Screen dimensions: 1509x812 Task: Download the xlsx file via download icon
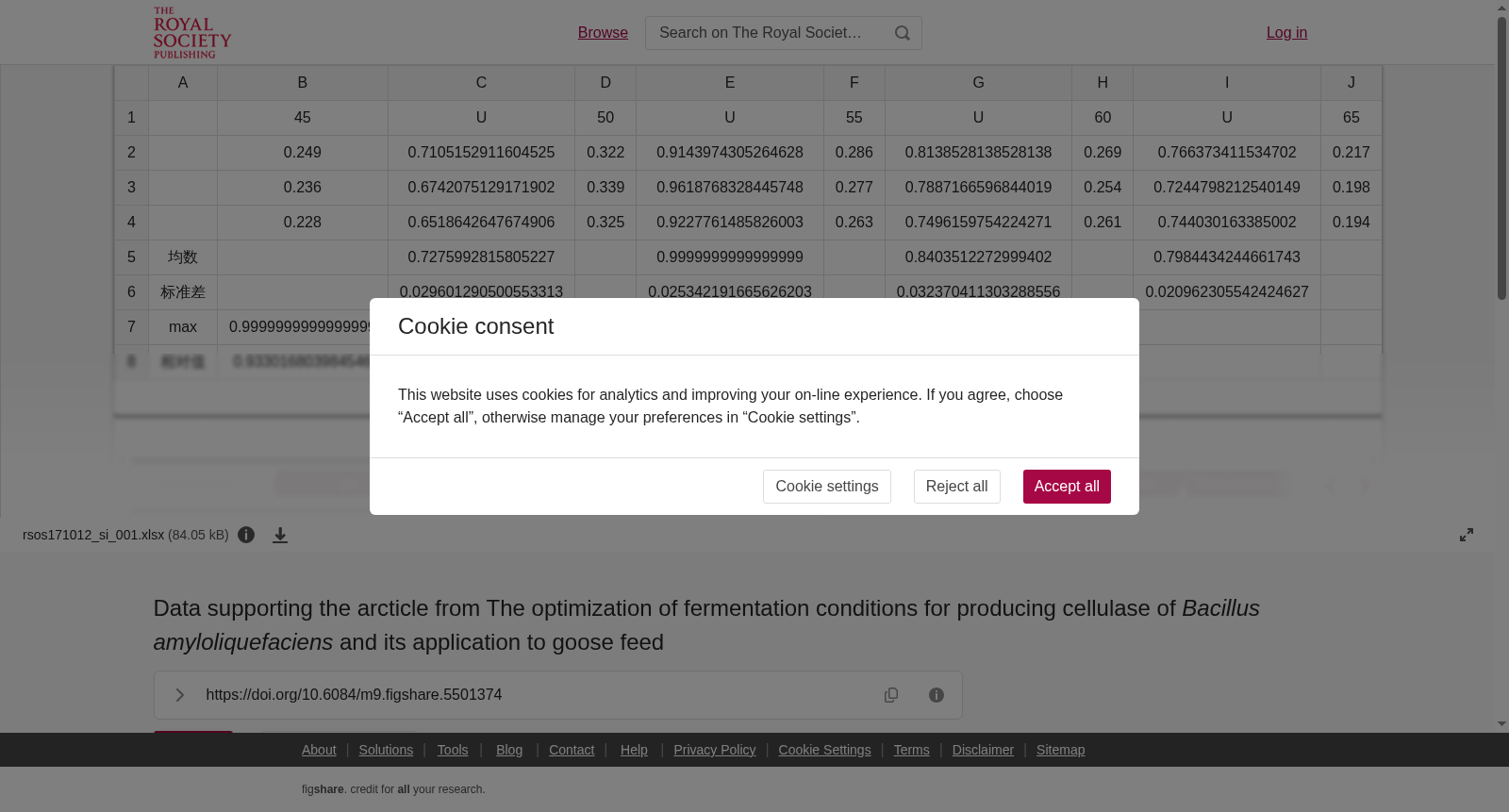point(280,535)
